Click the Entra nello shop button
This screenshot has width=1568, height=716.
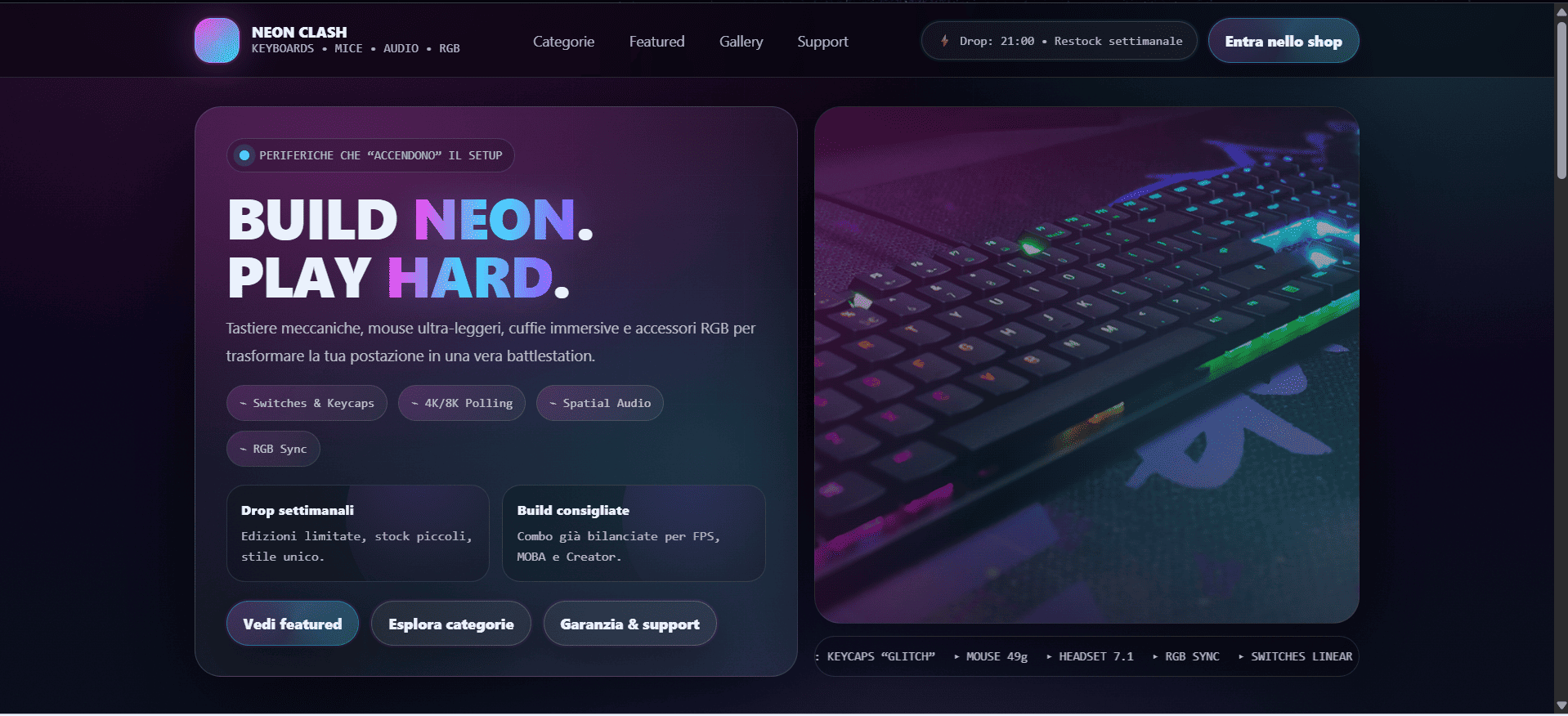(x=1284, y=41)
